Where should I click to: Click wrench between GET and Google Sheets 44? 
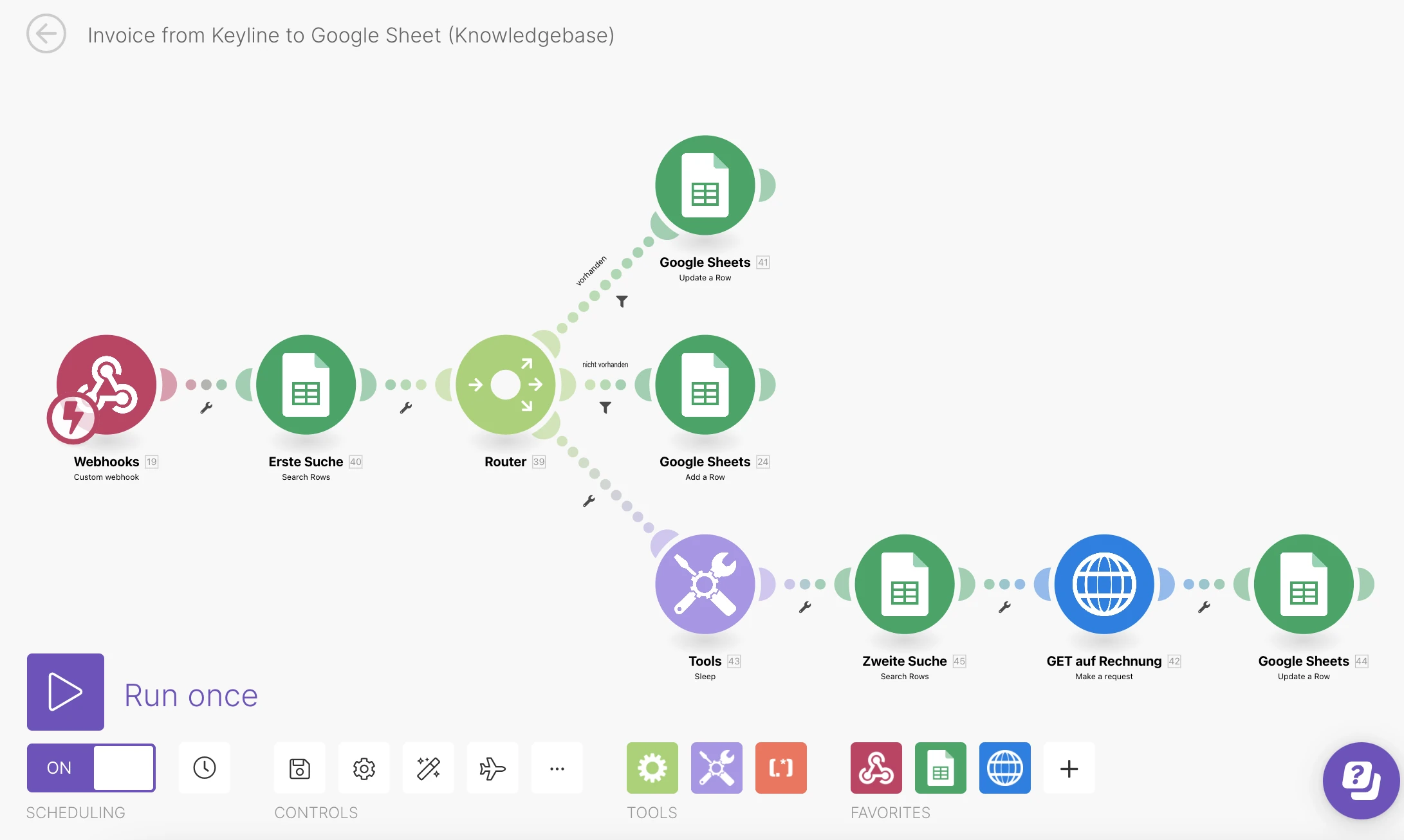tap(1204, 607)
